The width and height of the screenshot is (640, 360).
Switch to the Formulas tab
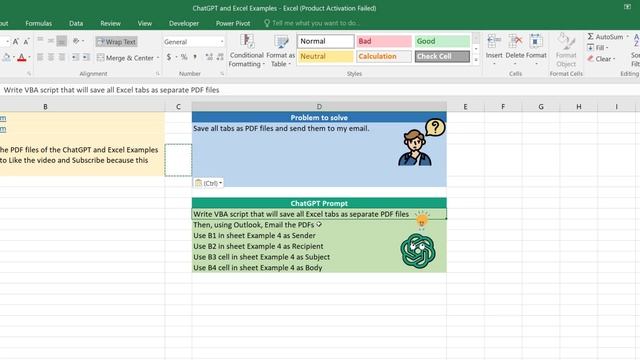point(38,23)
